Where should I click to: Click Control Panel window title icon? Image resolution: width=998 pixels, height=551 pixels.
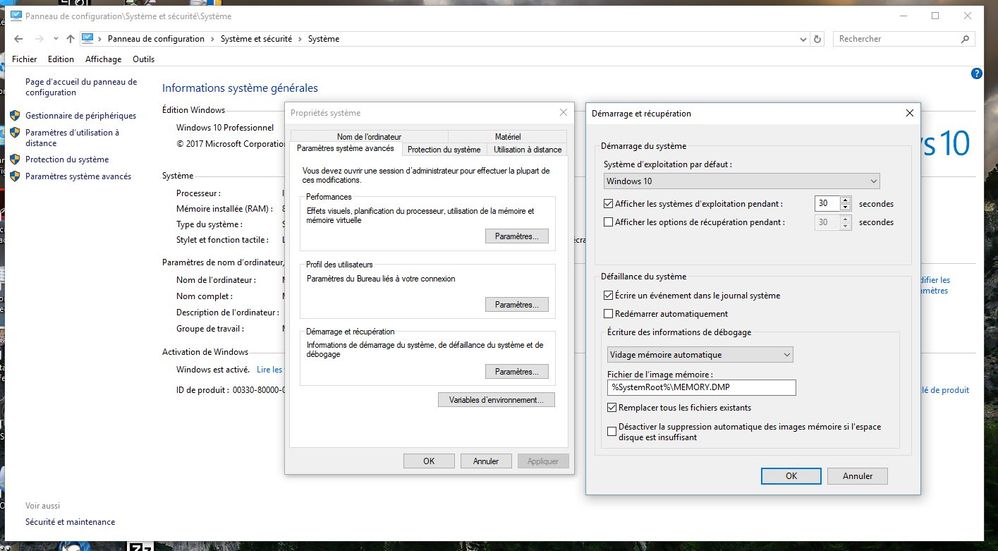[x=16, y=16]
